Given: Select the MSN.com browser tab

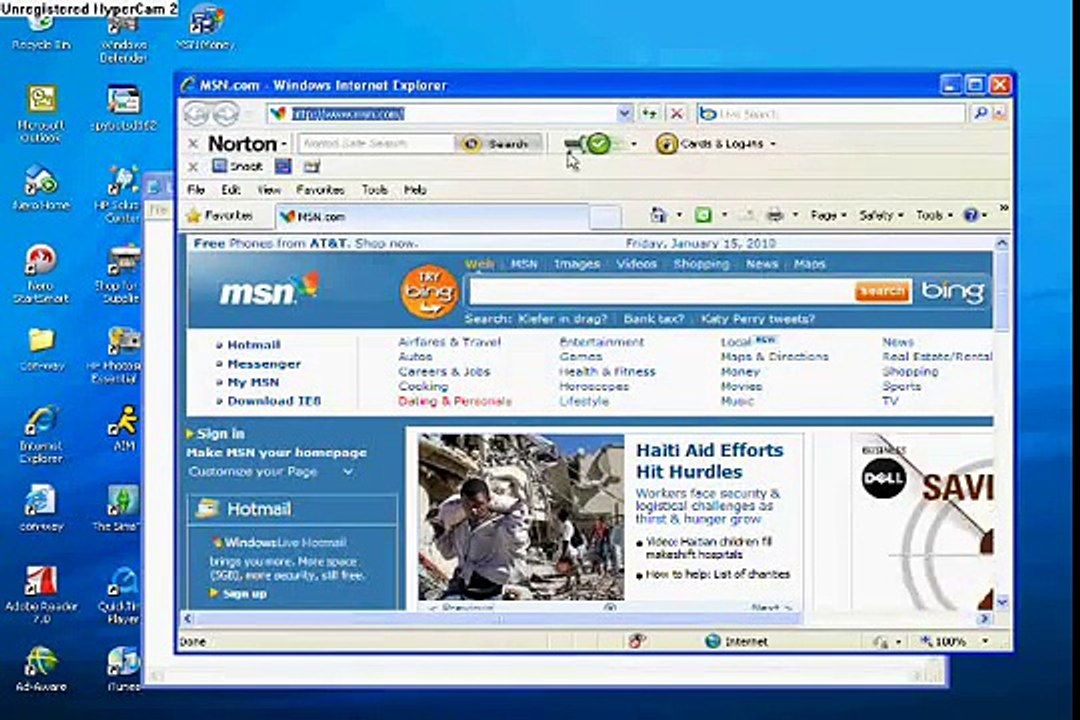Looking at the screenshot, I should (432, 216).
